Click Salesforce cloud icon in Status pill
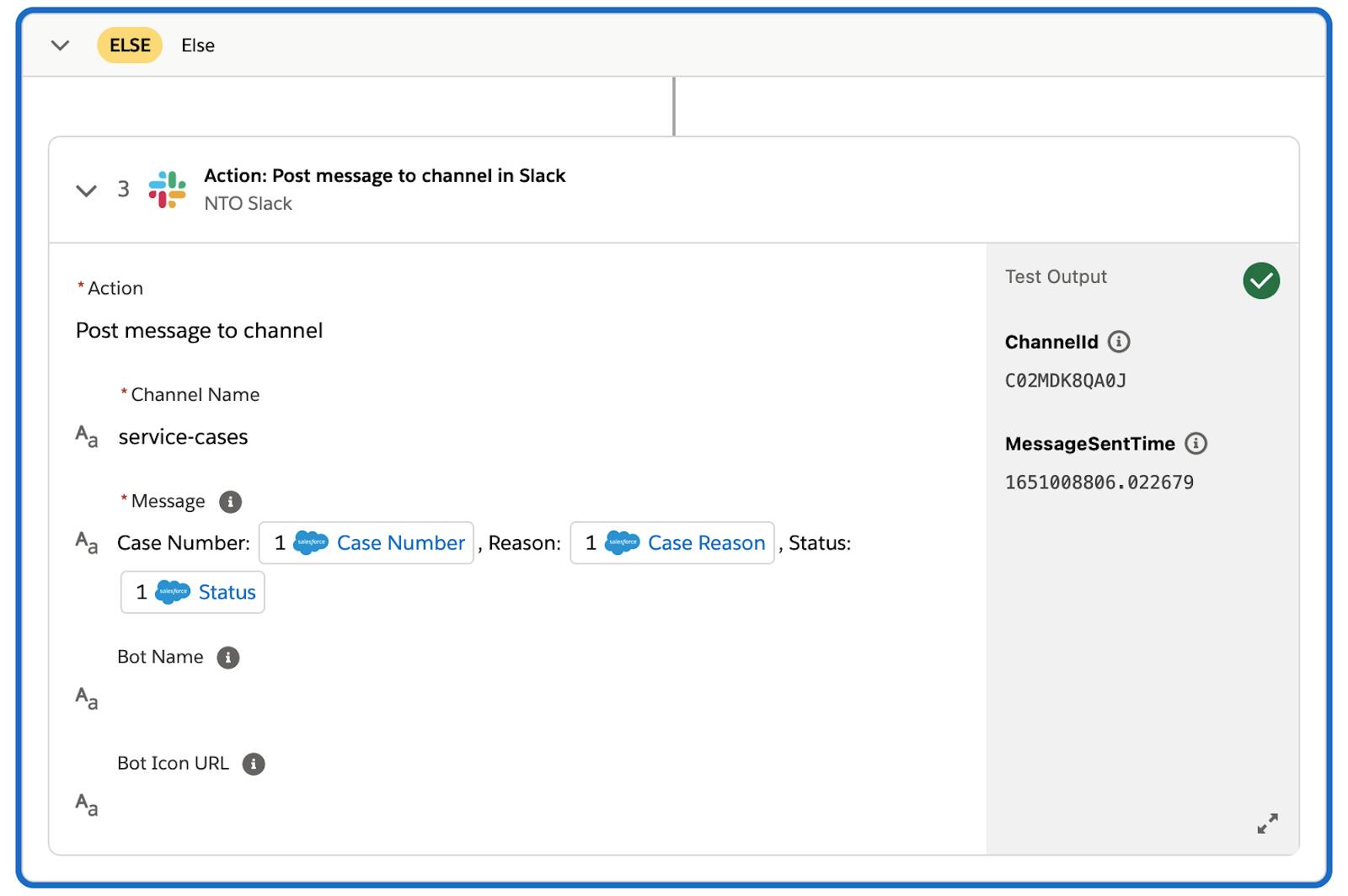The image size is (1348, 896). pyautogui.click(x=173, y=592)
